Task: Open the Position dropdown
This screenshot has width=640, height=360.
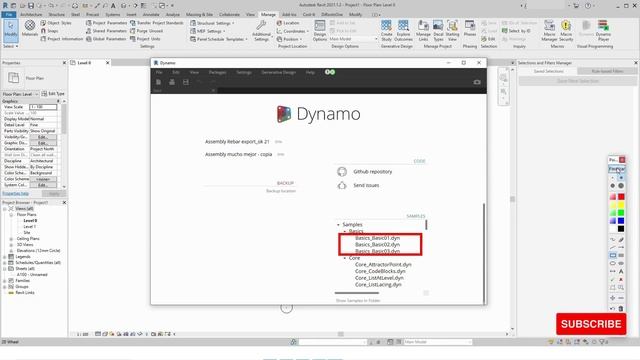Action: [x=289, y=39]
